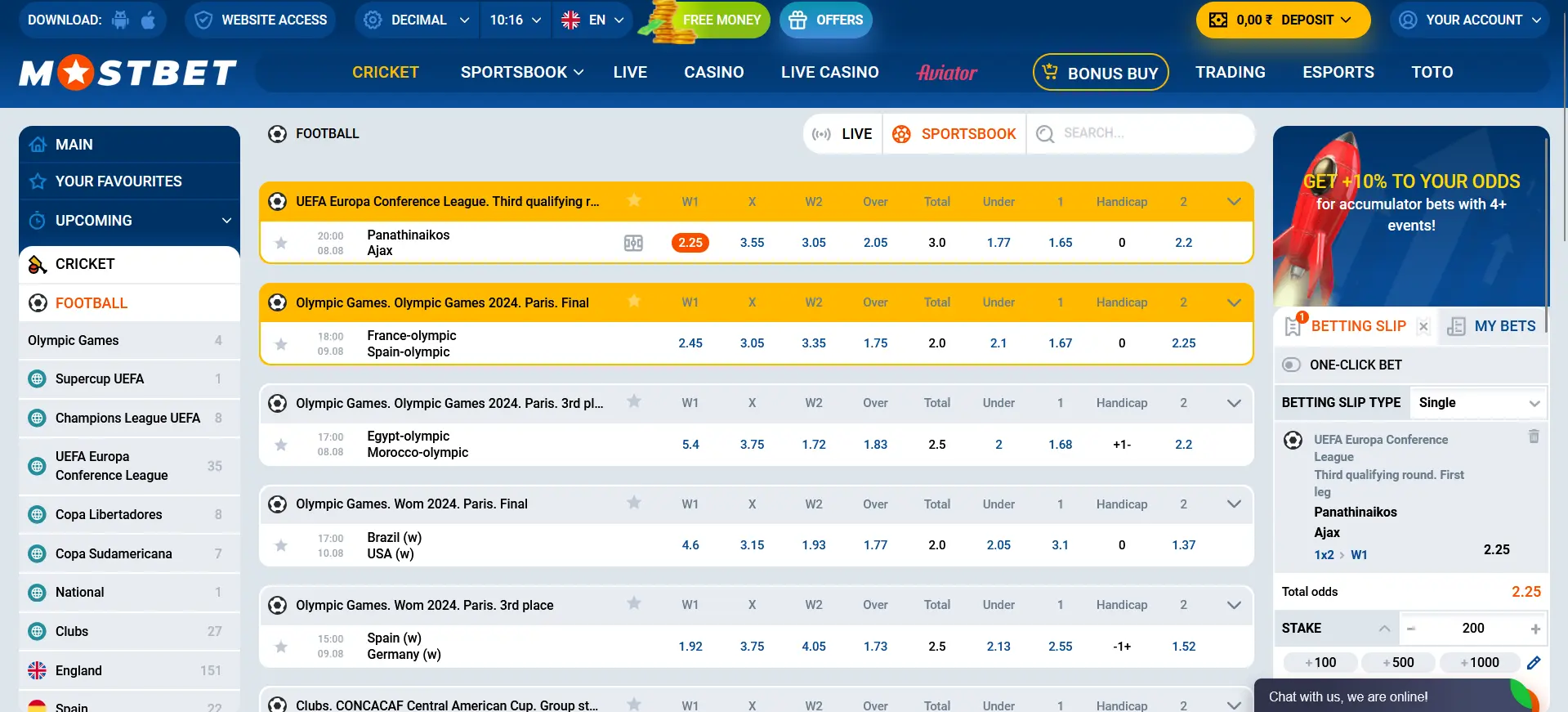The width and height of the screenshot is (1568, 712).
Task: Change language from EN dropdown
Action: click(x=593, y=20)
